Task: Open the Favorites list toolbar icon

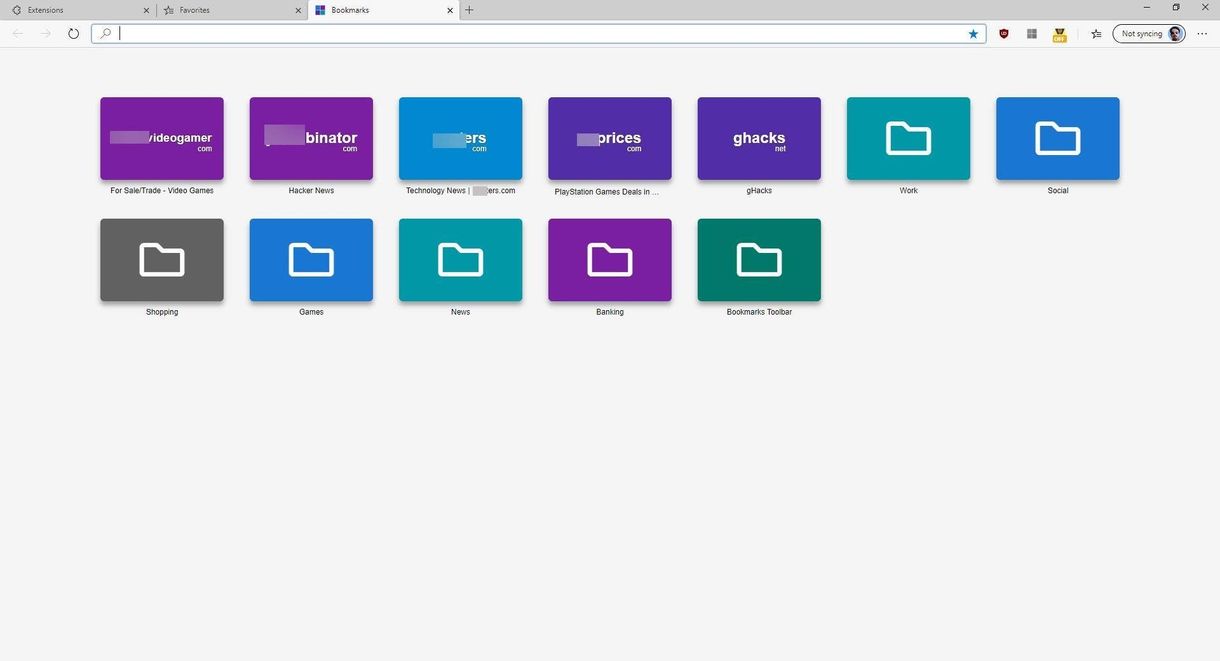Action: pyautogui.click(x=1096, y=33)
